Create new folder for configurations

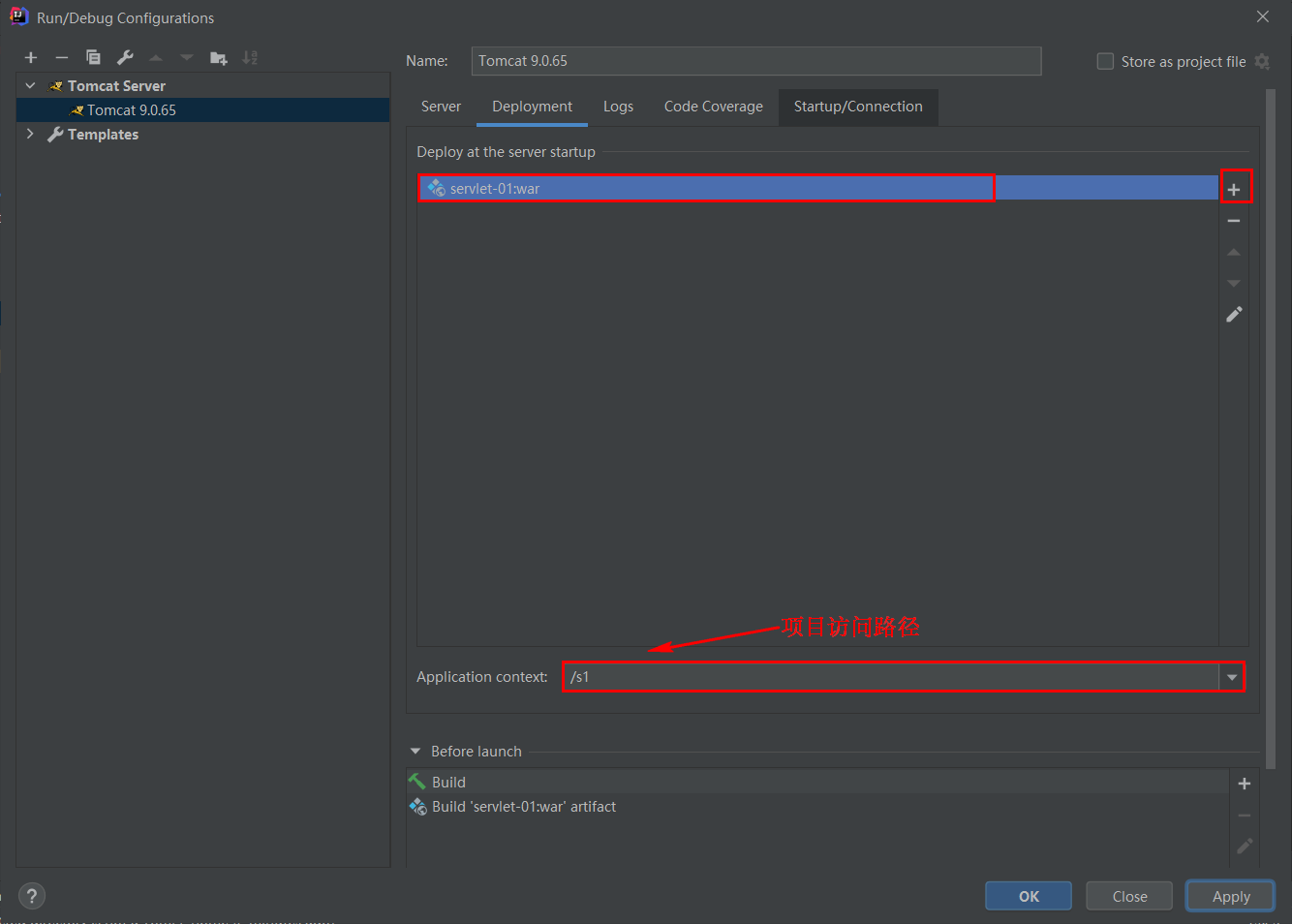point(219,58)
